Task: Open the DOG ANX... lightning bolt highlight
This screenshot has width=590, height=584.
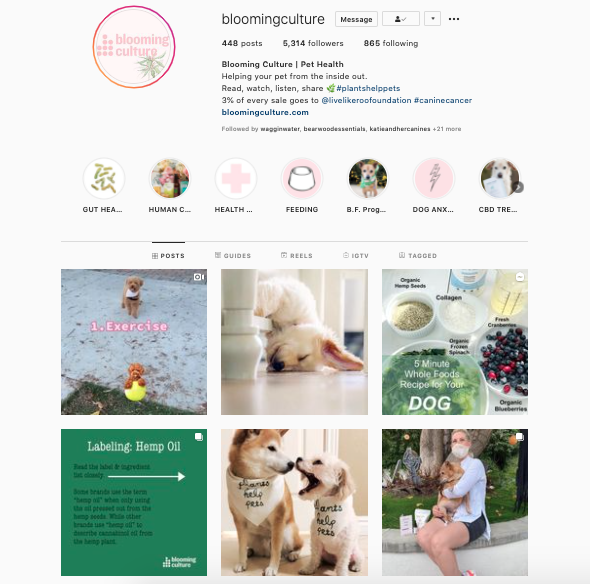Action: click(x=433, y=178)
